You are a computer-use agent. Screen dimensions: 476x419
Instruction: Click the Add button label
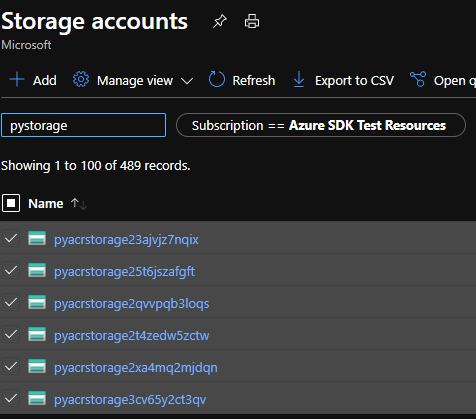click(45, 81)
